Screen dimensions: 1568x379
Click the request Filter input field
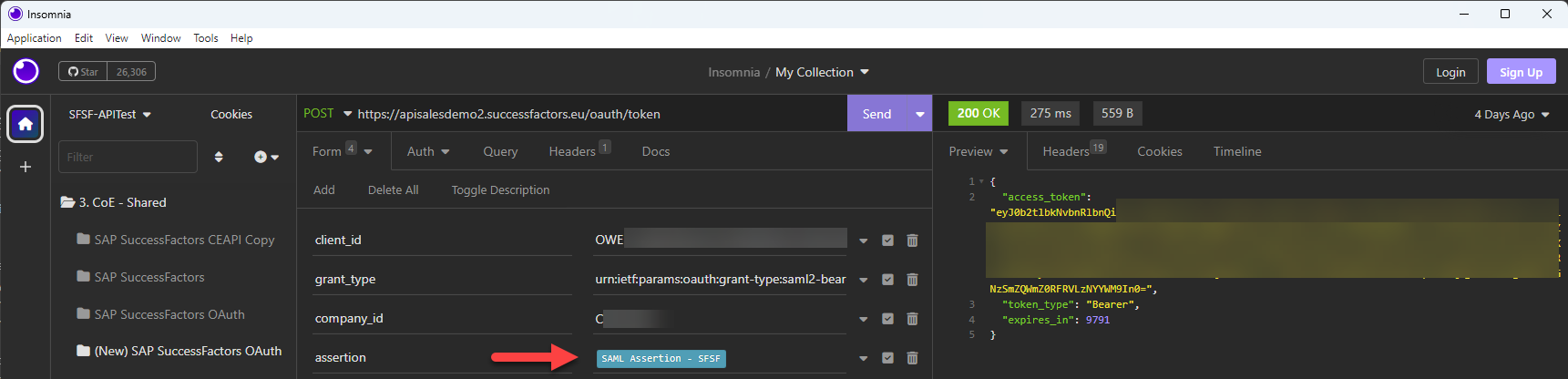pyautogui.click(x=128, y=157)
